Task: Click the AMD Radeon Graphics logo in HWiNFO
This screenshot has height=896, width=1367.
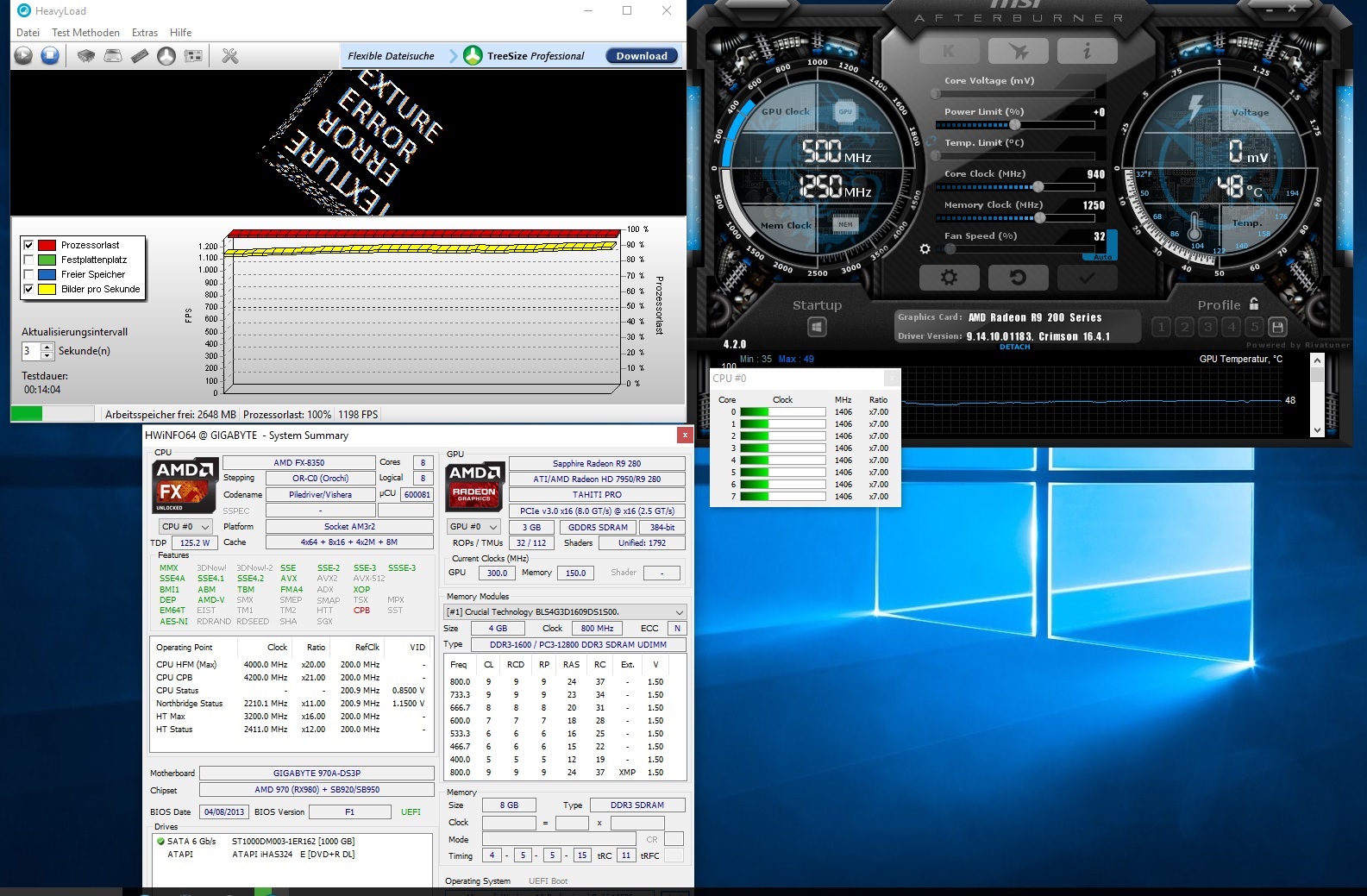Action: point(474,486)
